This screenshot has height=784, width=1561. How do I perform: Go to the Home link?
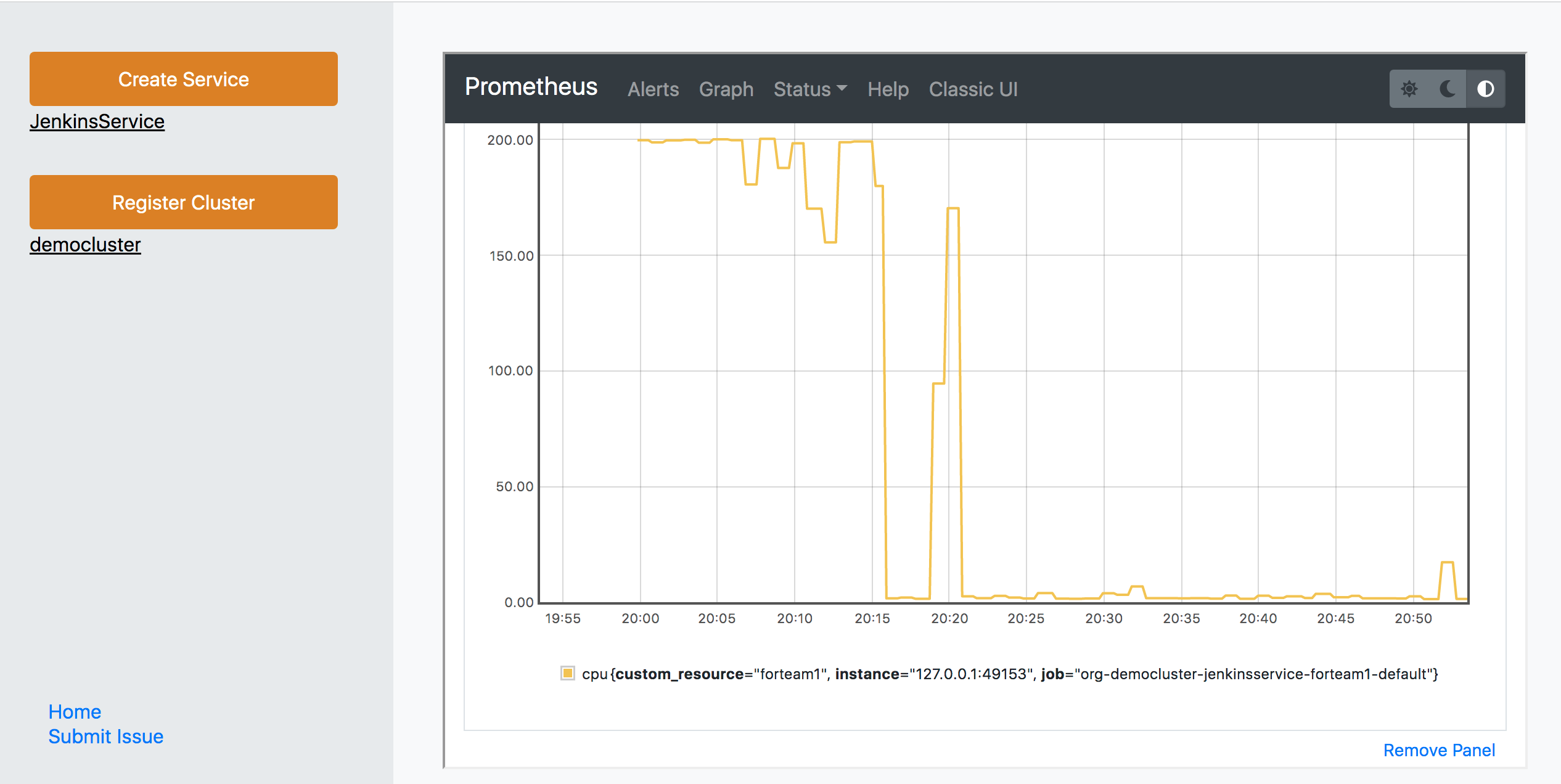coord(75,712)
